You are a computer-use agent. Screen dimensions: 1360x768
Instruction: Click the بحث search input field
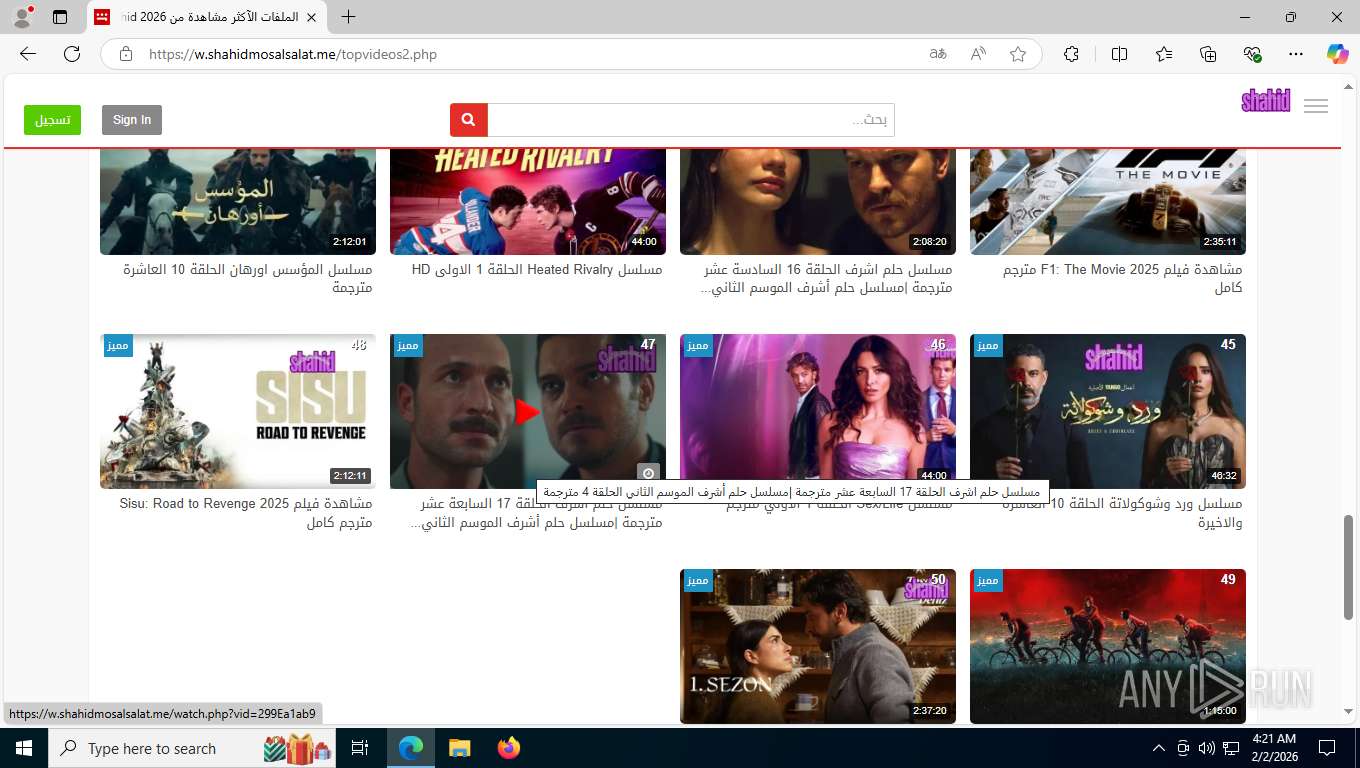click(691, 120)
